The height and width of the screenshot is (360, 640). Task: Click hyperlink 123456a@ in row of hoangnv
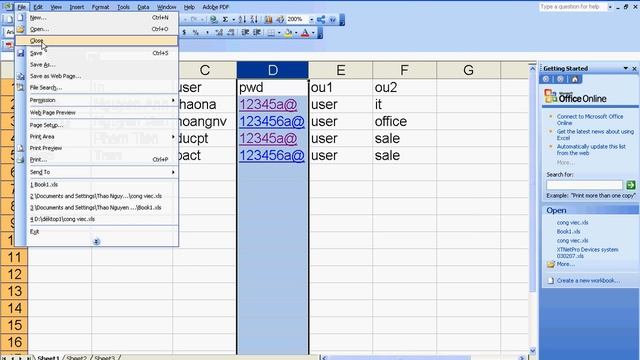(x=272, y=122)
